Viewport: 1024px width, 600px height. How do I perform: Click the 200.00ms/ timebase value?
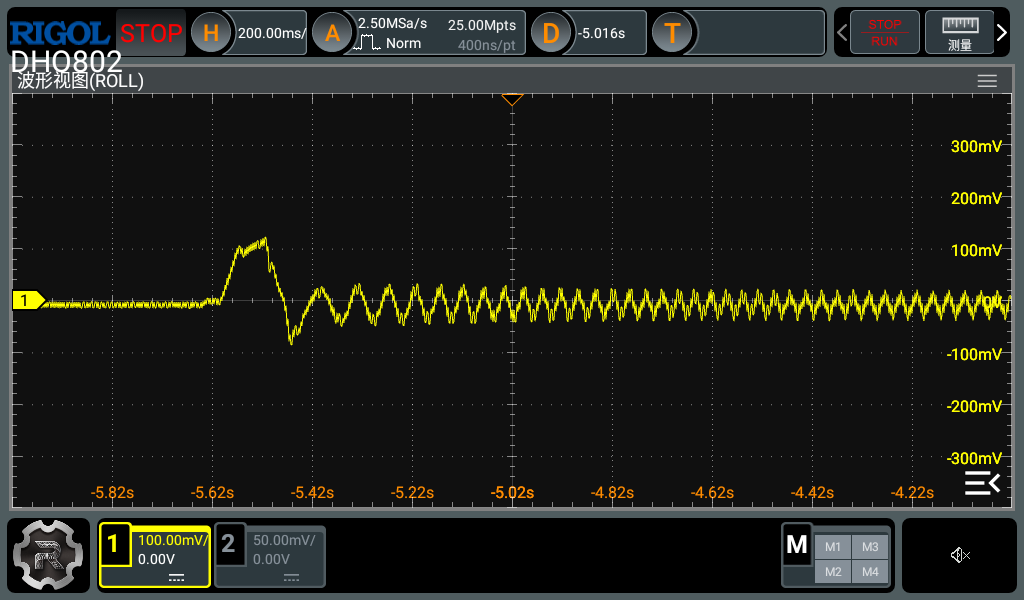click(x=272, y=33)
